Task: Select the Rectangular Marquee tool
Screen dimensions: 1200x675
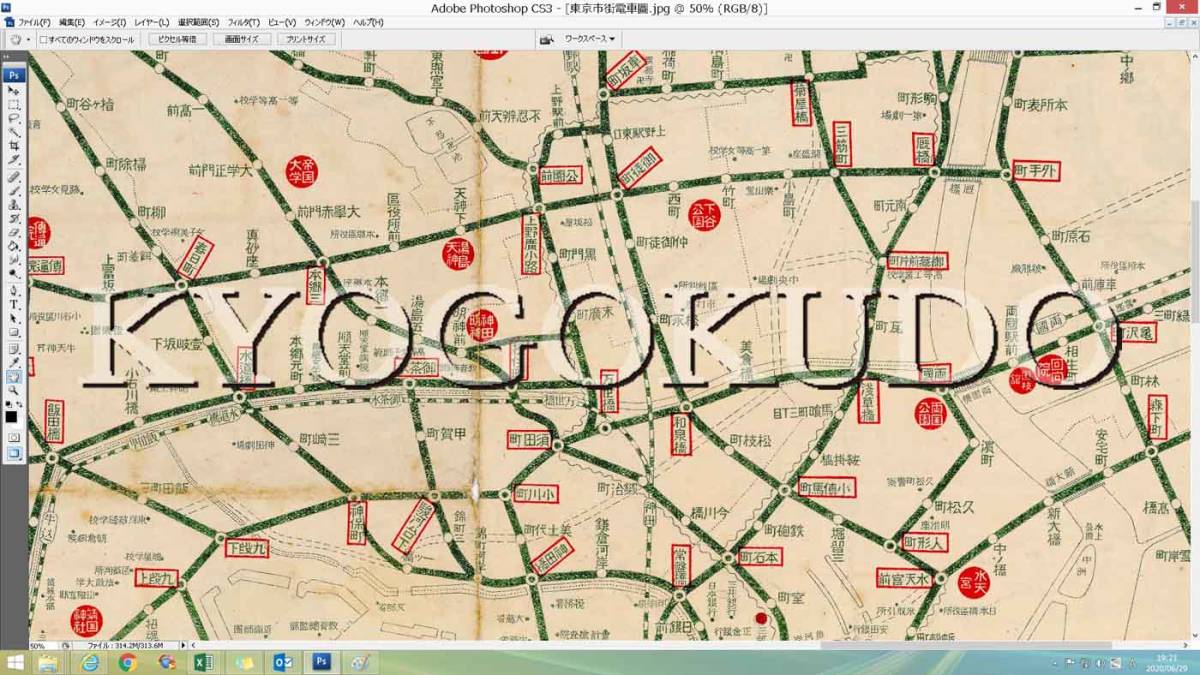Action: [14, 104]
